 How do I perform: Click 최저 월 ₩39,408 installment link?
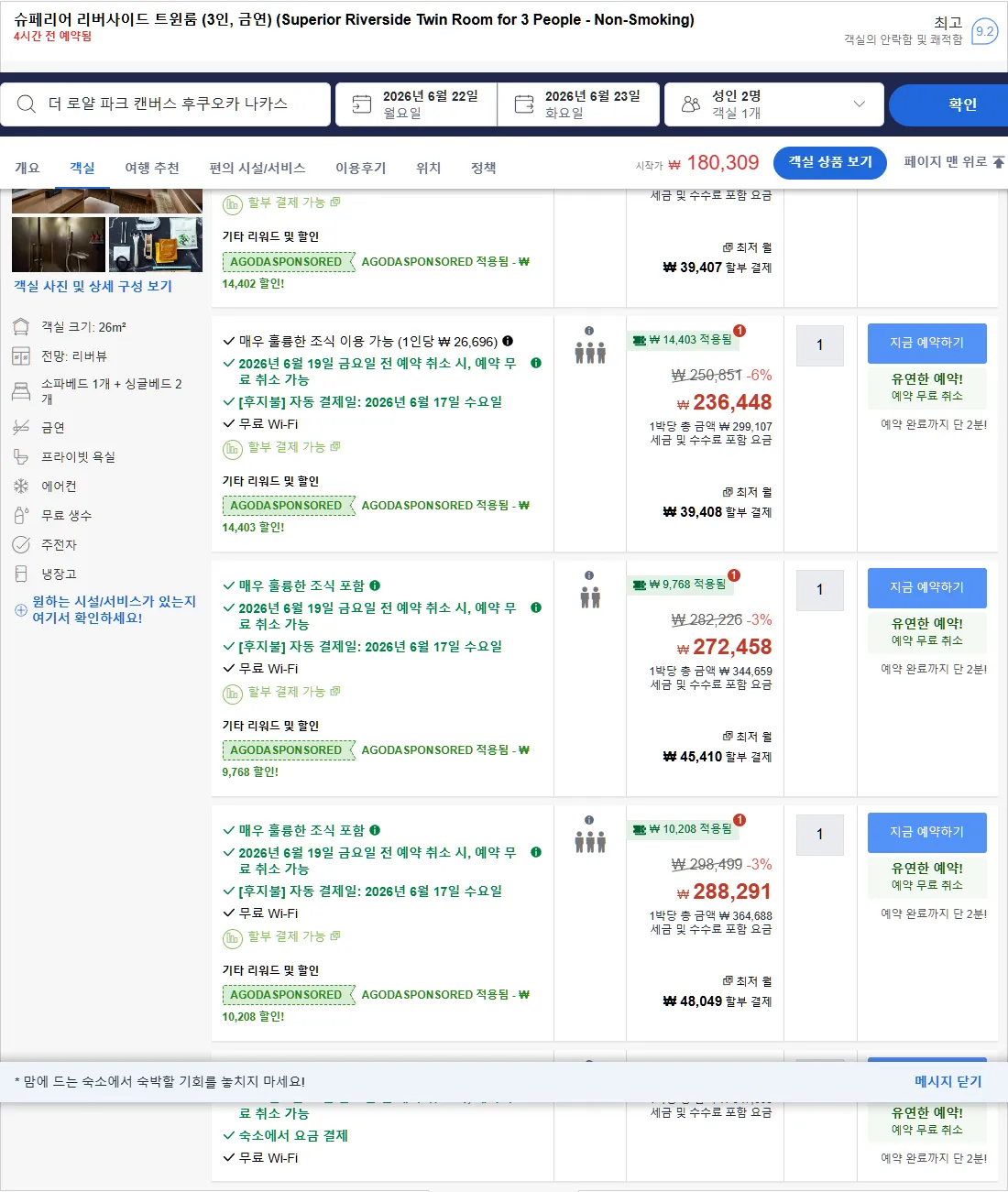[718, 502]
